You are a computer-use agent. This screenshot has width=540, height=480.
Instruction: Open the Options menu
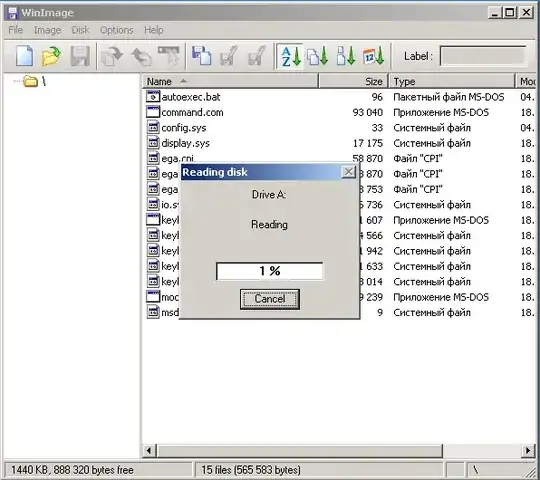point(116,30)
